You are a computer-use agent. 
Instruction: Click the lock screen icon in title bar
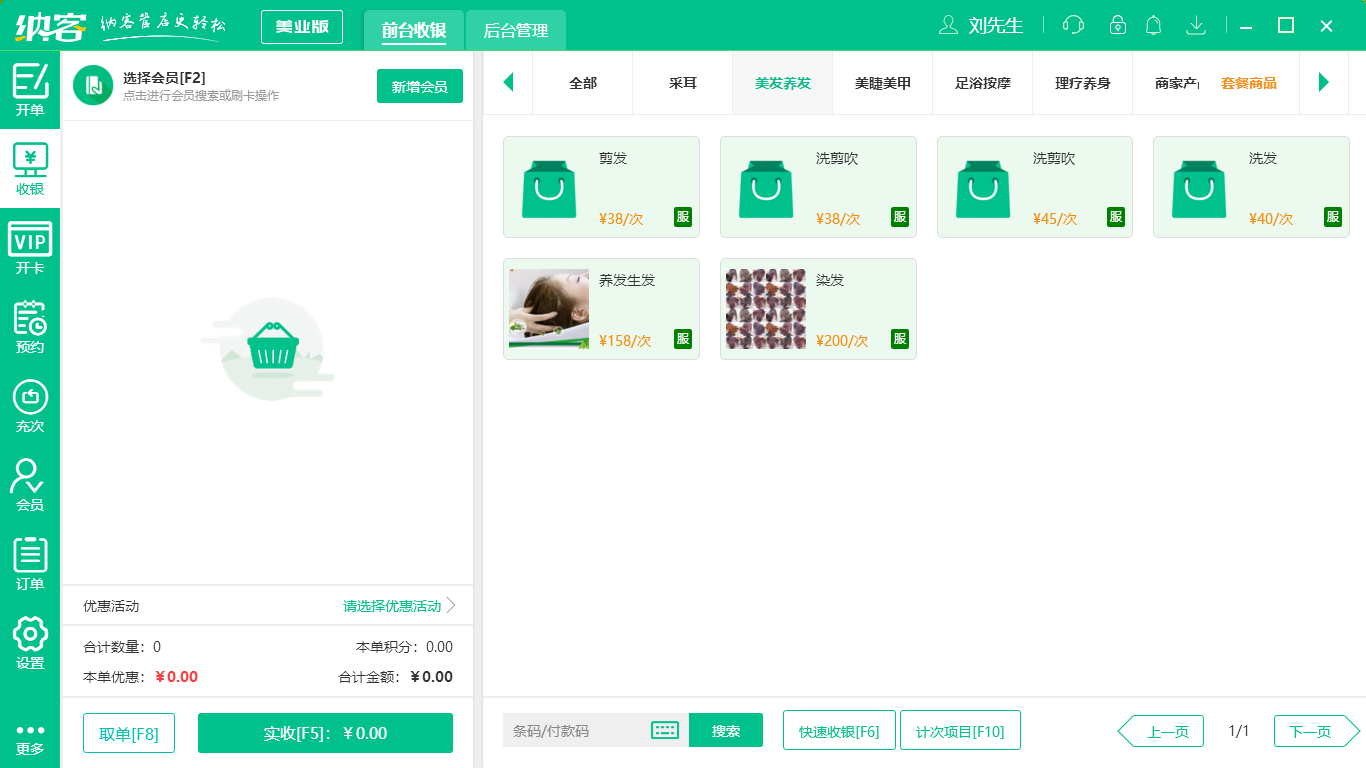(x=1118, y=25)
